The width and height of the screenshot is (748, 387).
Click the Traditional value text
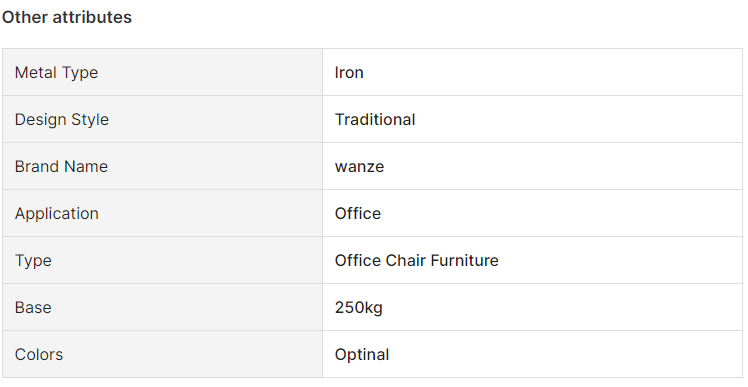click(375, 119)
